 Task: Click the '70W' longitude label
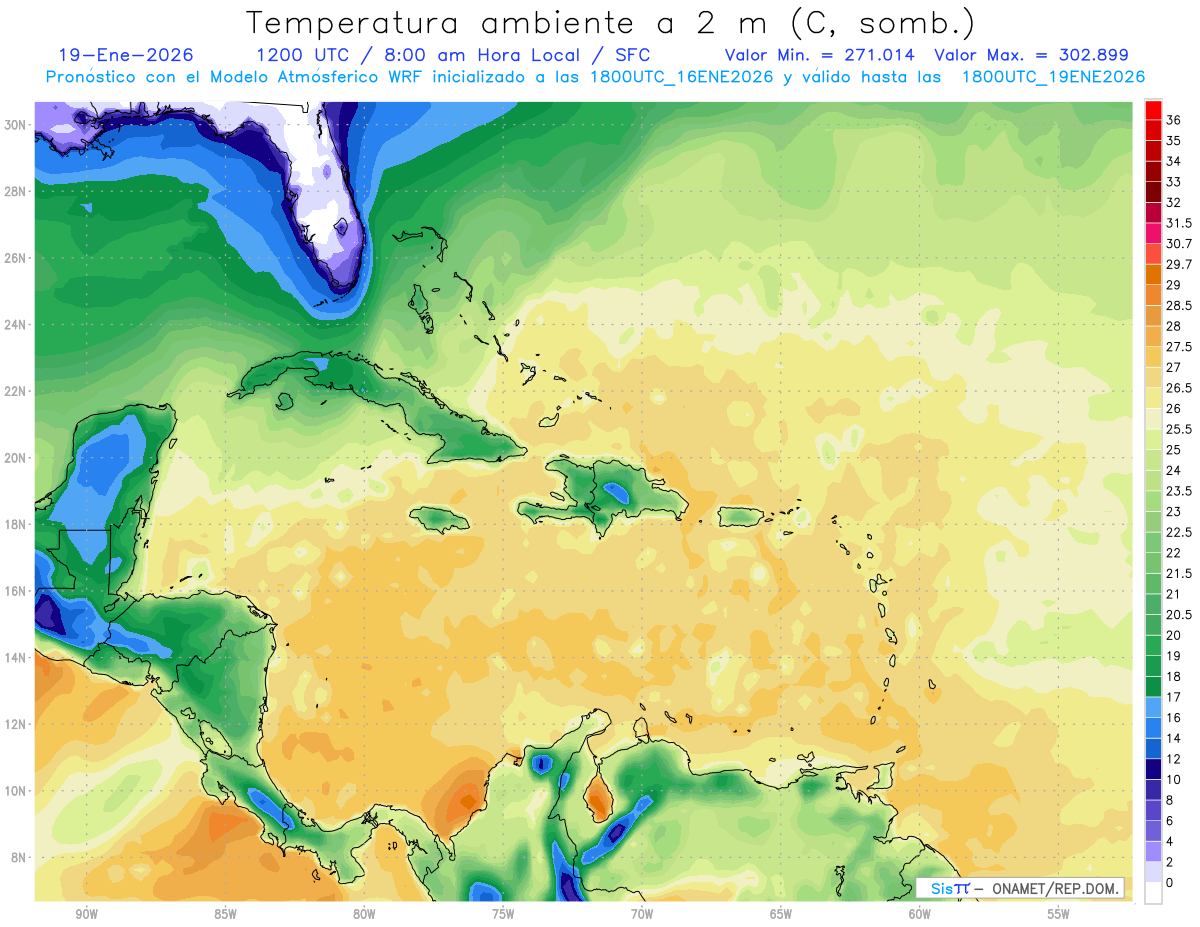[x=642, y=914]
